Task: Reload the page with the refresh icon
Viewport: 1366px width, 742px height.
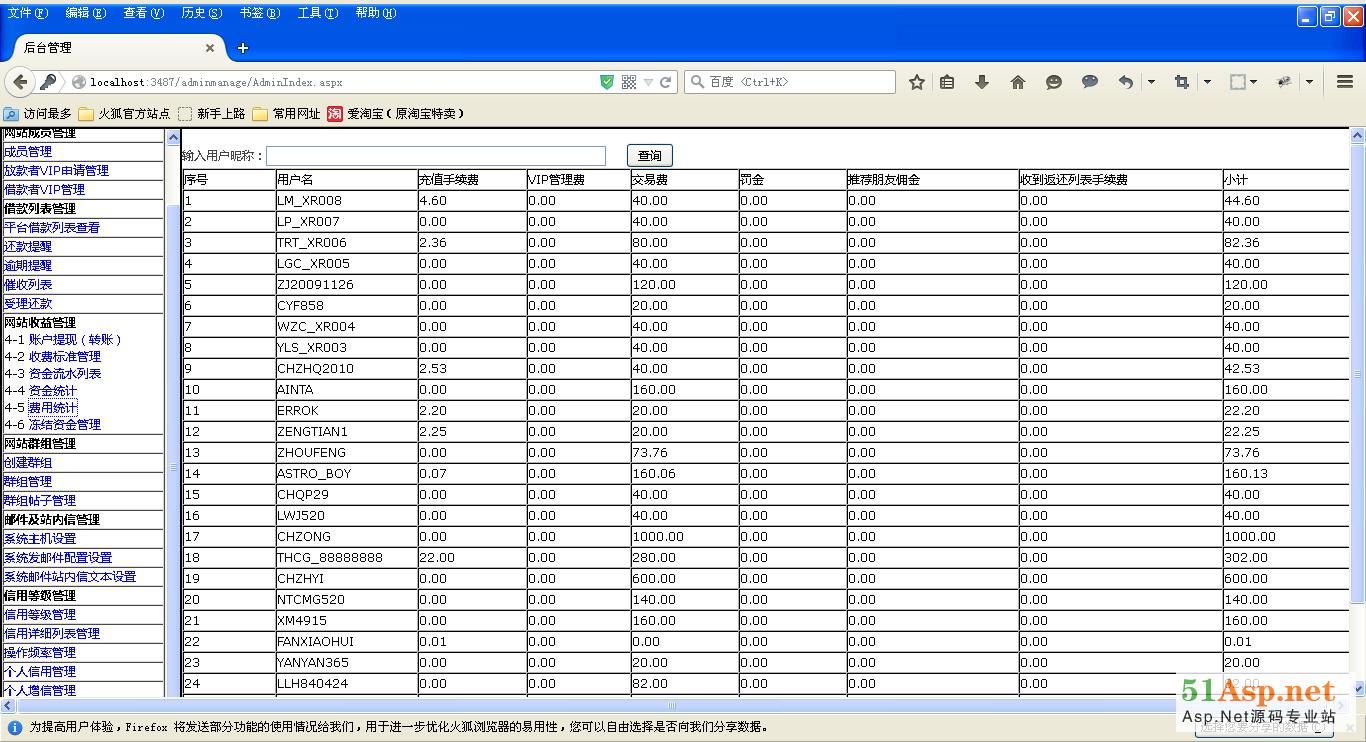Action: (x=666, y=82)
